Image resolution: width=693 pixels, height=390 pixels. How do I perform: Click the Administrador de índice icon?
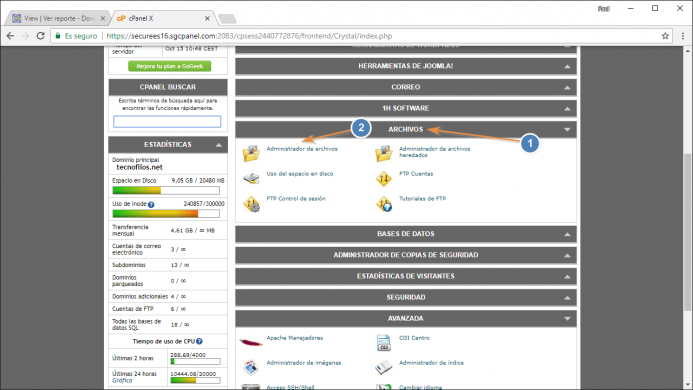click(384, 367)
